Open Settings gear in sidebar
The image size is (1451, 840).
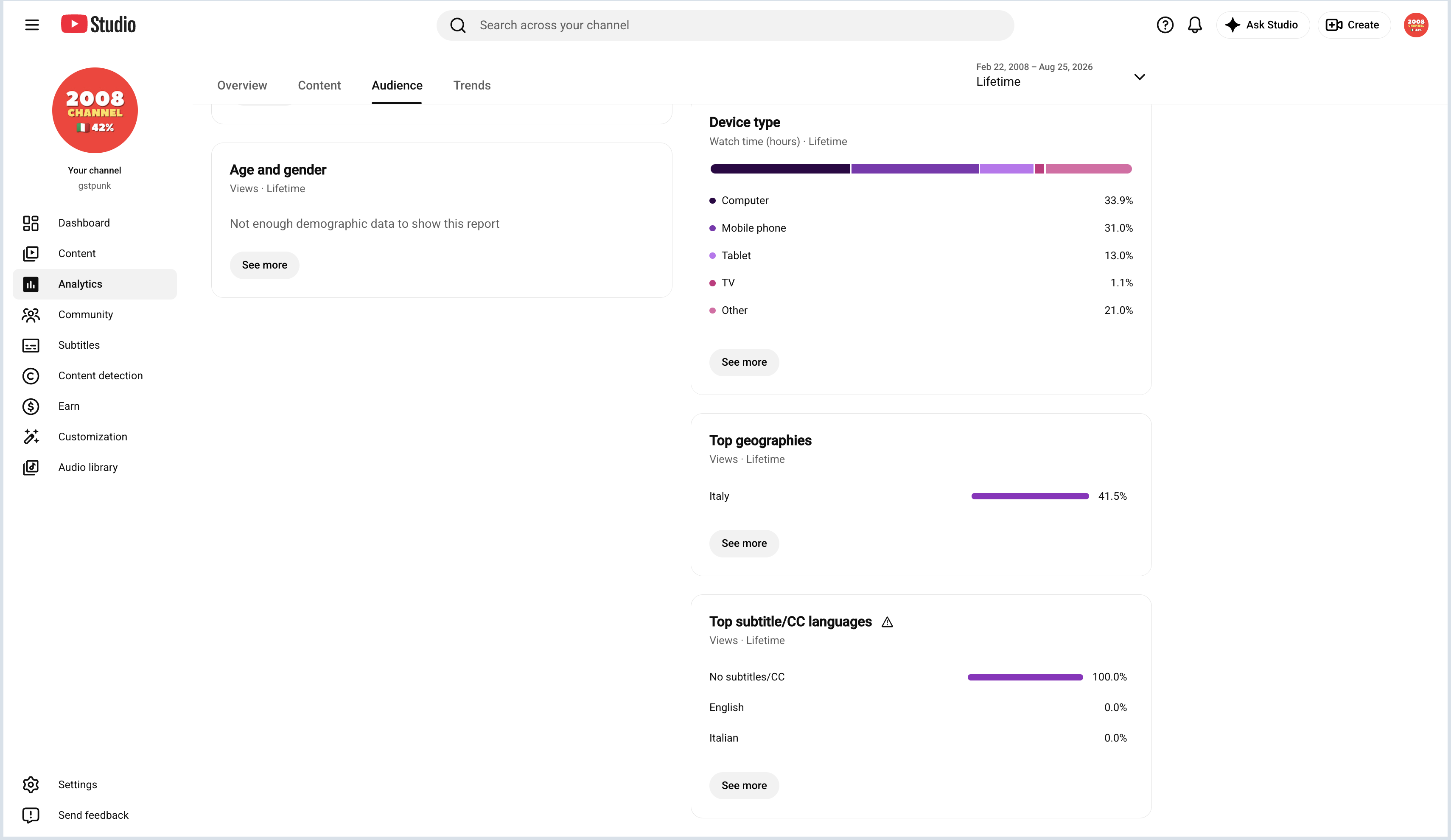[x=31, y=784]
